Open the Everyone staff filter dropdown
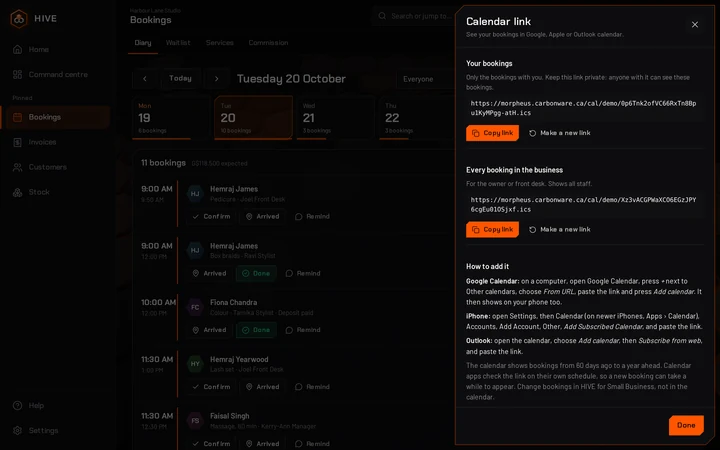The height and width of the screenshot is (450, 720). coord(425,79)
